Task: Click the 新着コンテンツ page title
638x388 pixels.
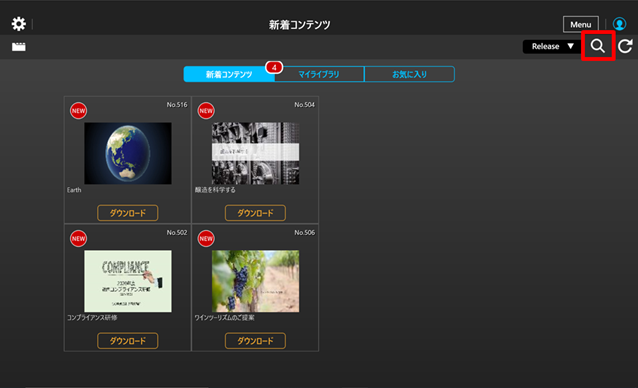Action: click(299, 25)
